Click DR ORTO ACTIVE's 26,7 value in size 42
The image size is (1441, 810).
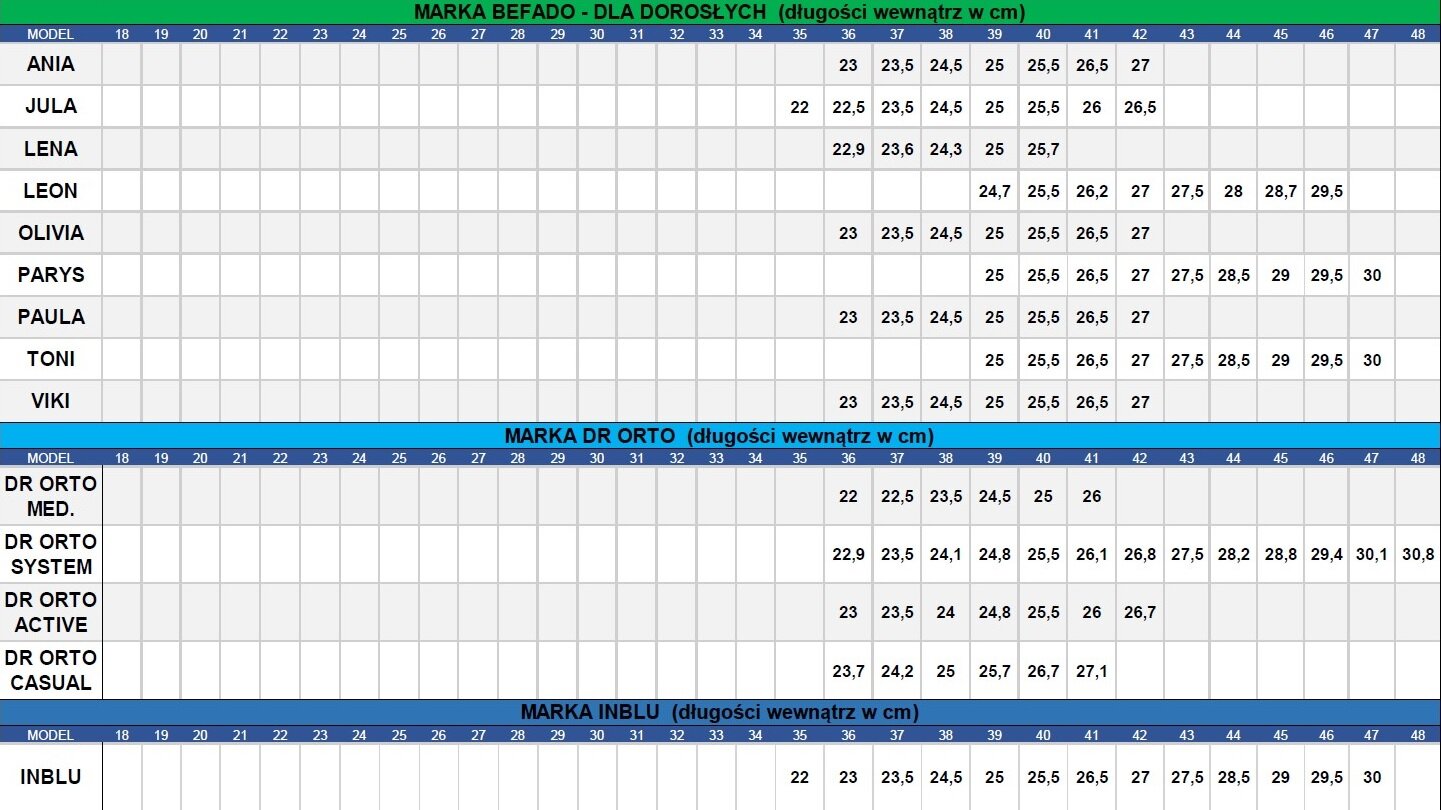(1140, 612)
